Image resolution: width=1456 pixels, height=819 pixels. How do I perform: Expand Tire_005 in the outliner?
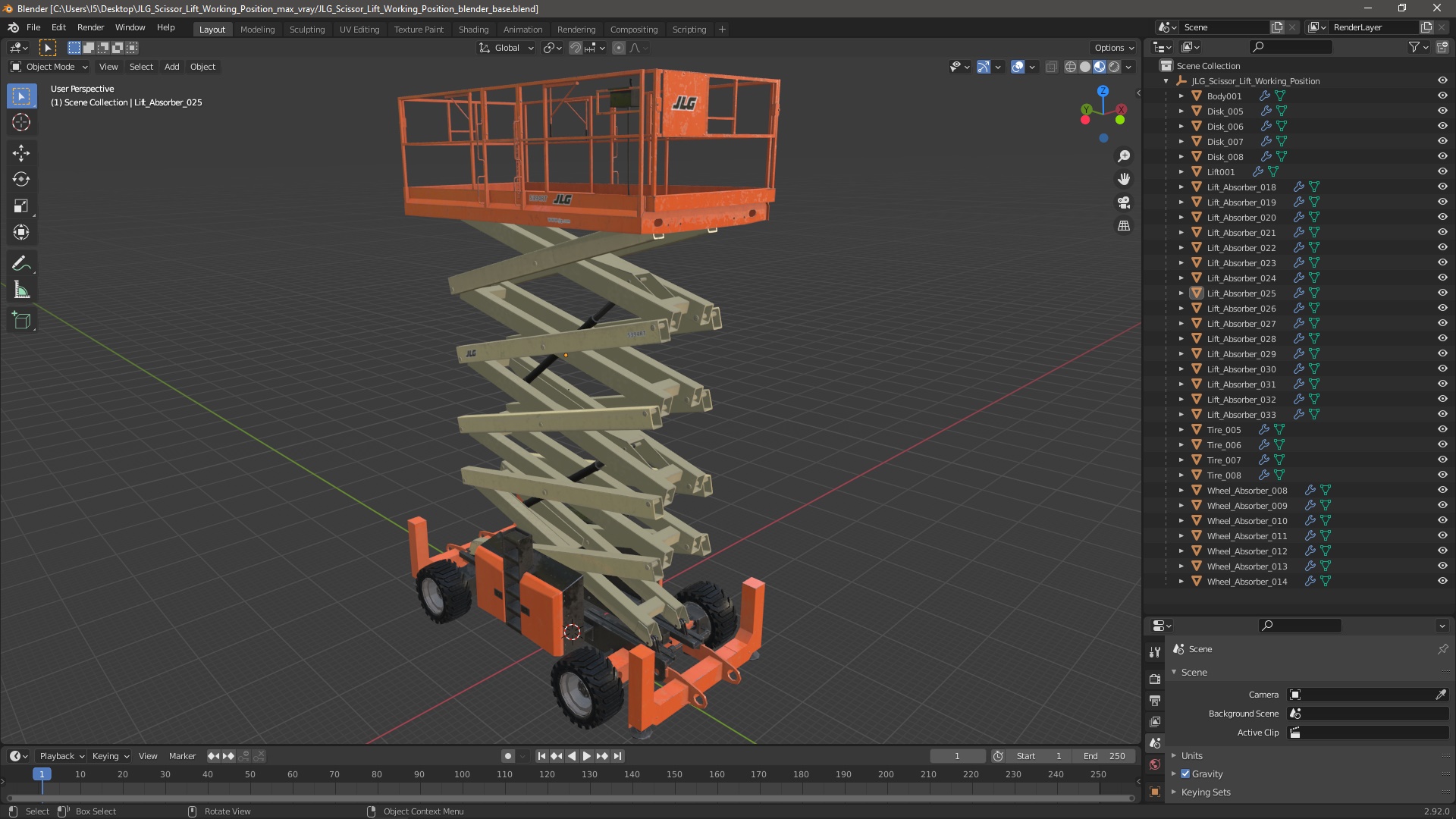click(x=1181, y=430)
